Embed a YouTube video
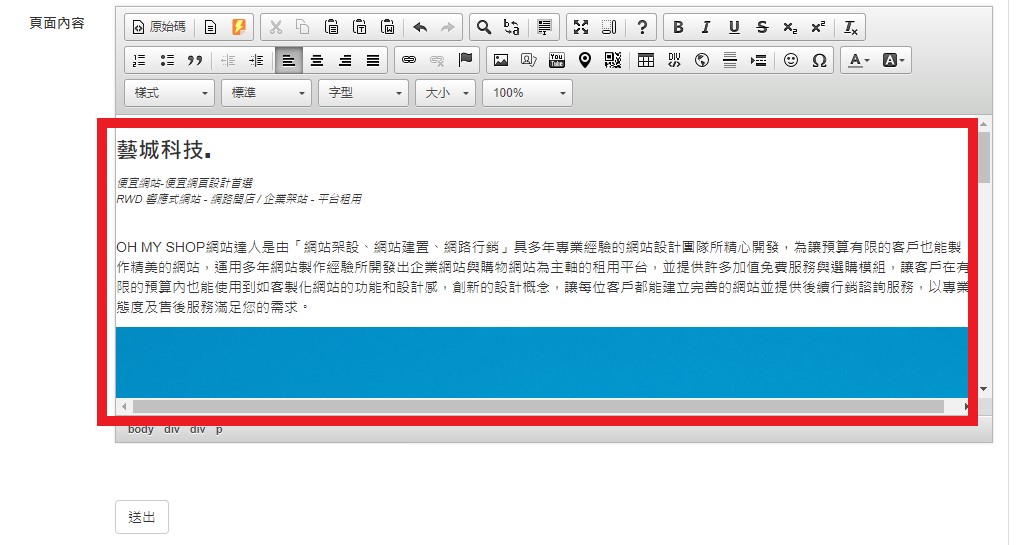1019x545 pixels. coord(556,60)
